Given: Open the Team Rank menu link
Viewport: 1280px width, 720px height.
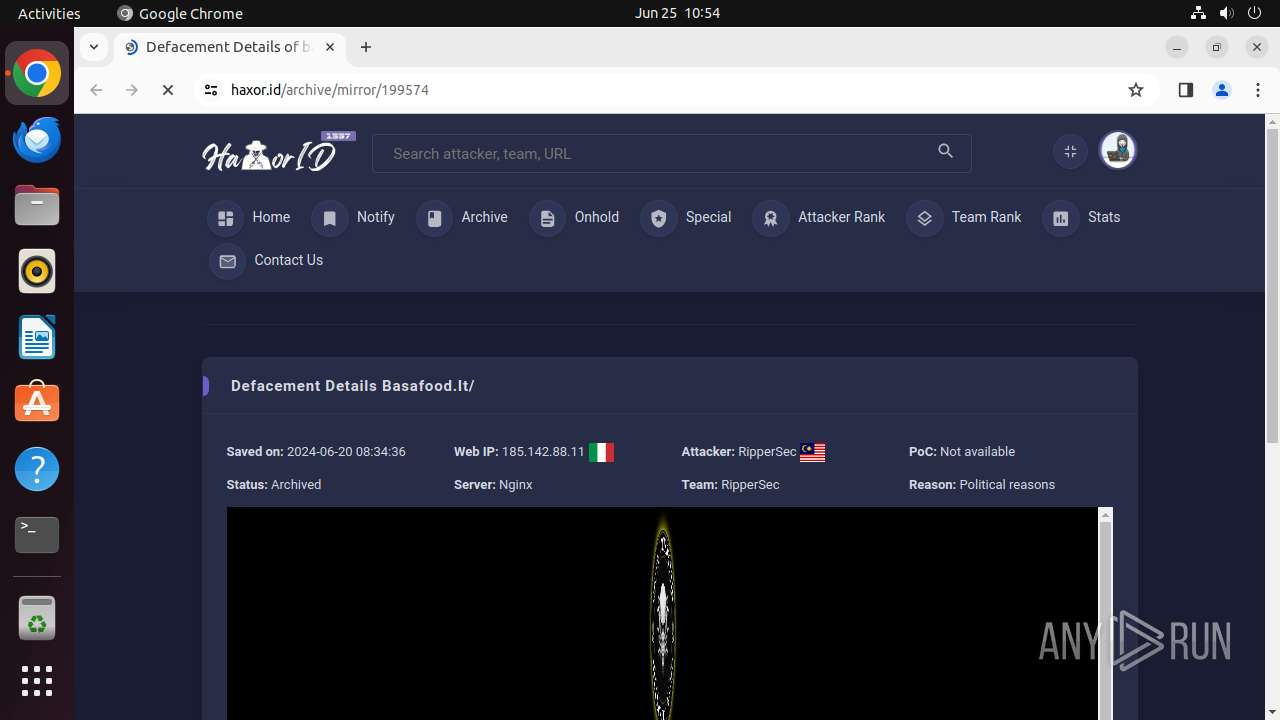Looking at the screenshot, I should pyautogui.click(x=986, y=217).
